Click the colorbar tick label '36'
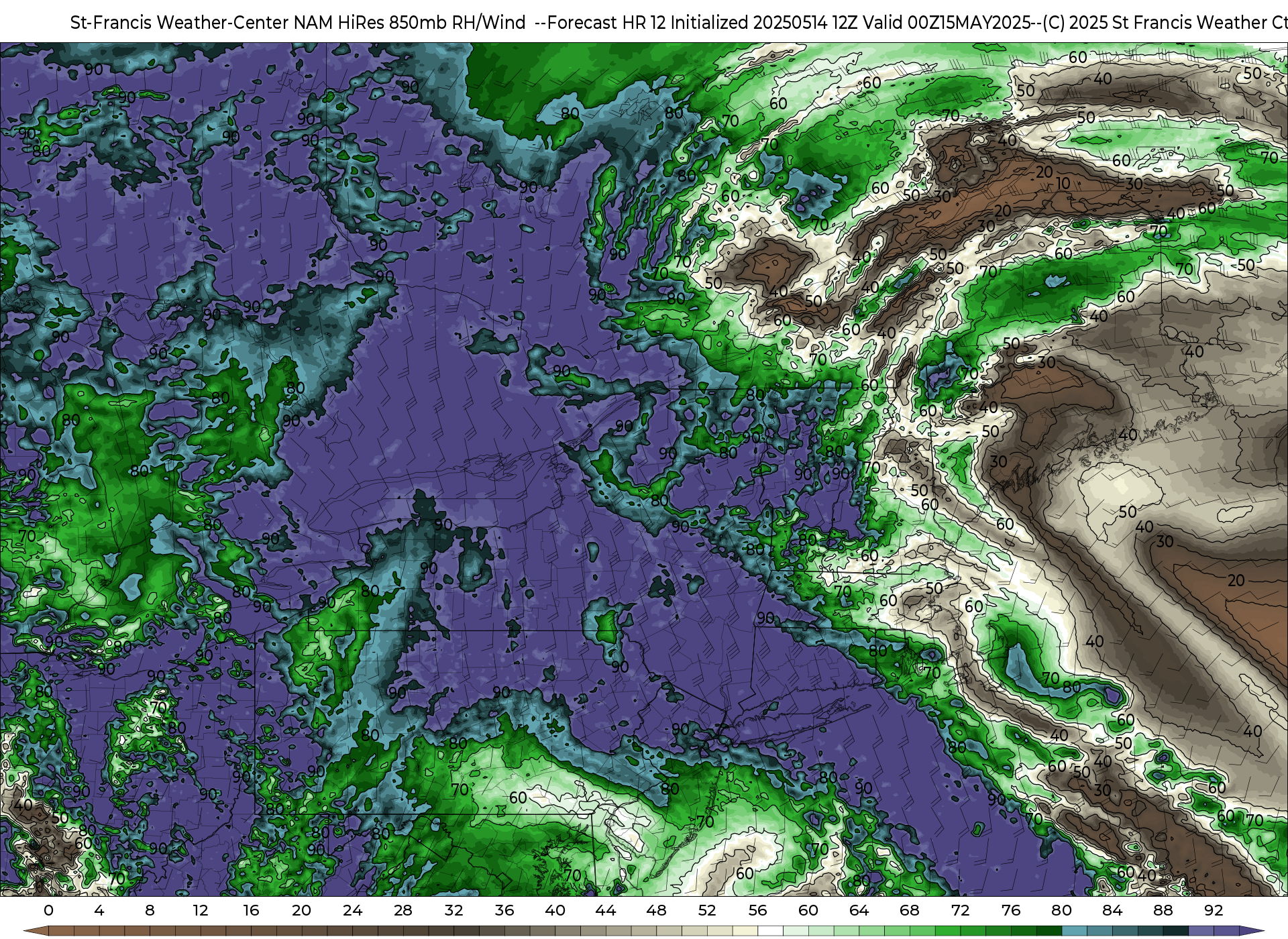 504,910
